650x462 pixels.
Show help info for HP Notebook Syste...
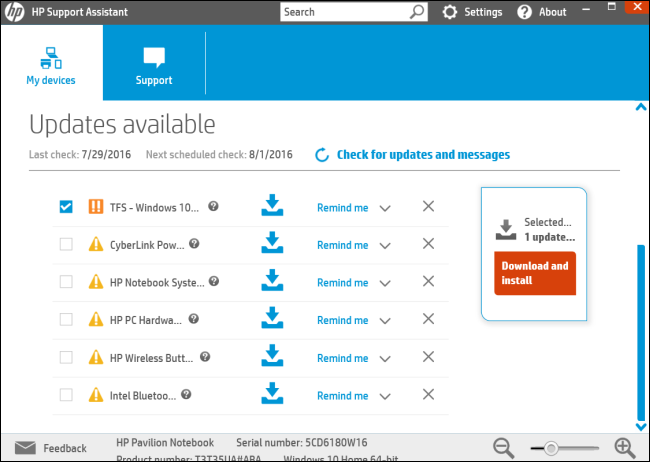click(x=213, y=281)
